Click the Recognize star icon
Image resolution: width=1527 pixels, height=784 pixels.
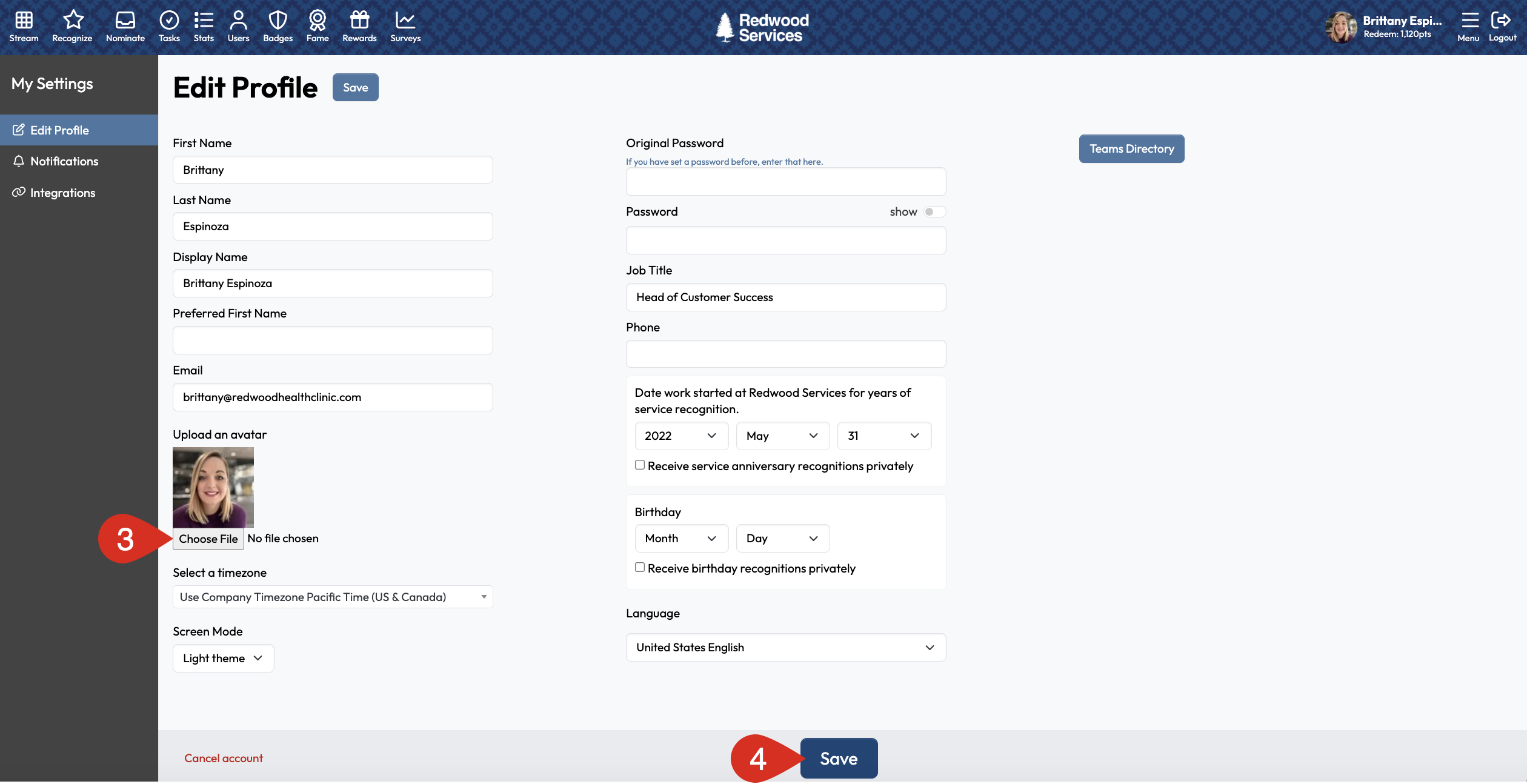(72, 27)
